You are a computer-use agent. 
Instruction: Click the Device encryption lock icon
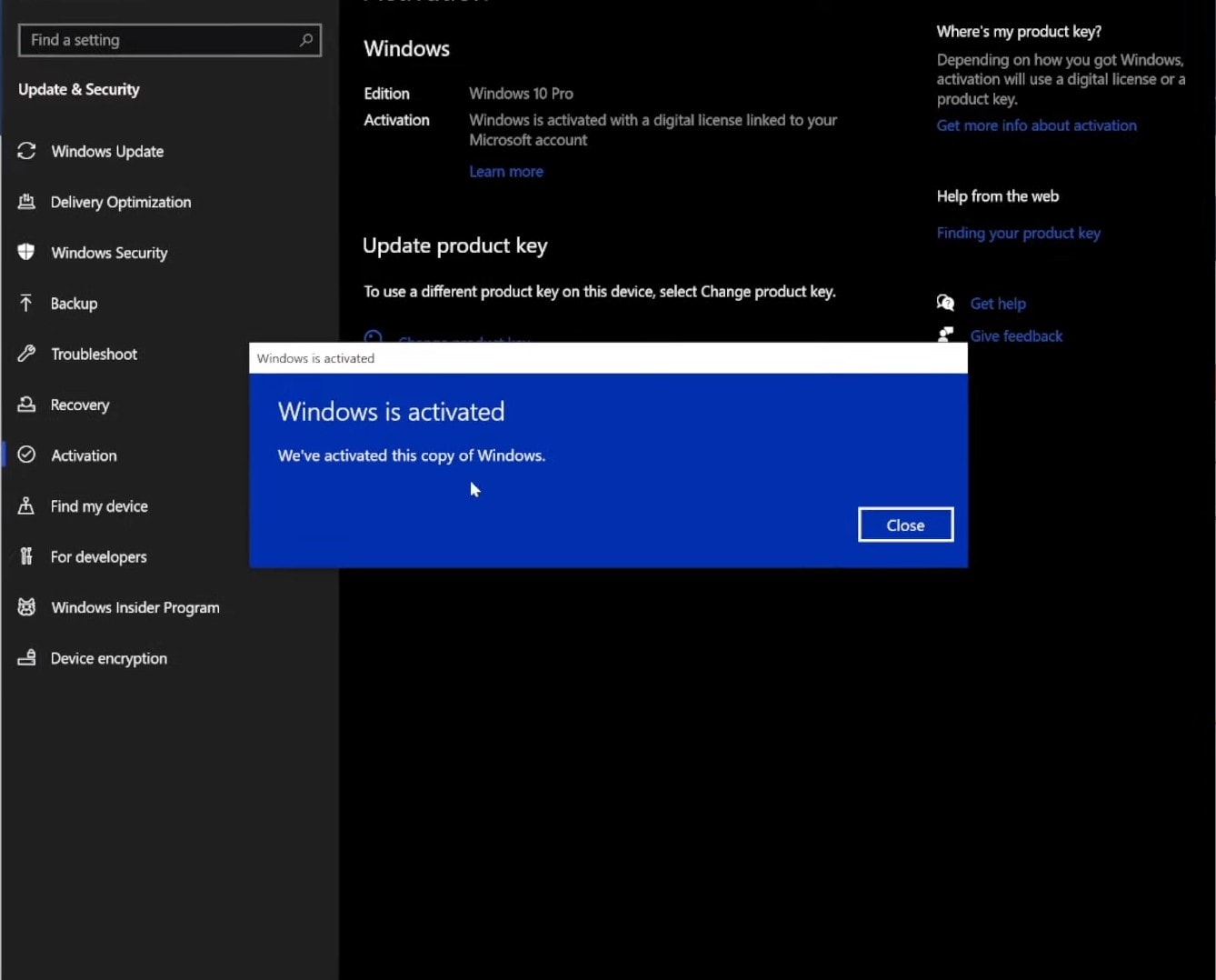point(26,657)
